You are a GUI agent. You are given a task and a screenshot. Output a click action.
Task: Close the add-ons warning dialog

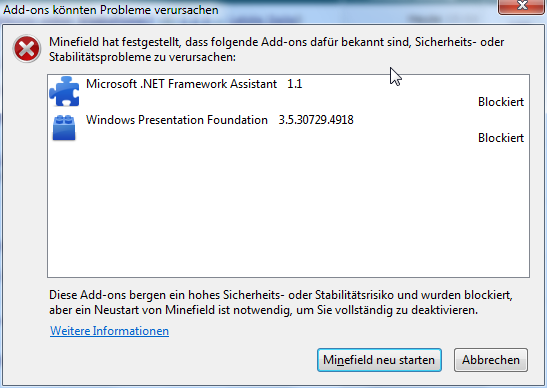[522, 6]
